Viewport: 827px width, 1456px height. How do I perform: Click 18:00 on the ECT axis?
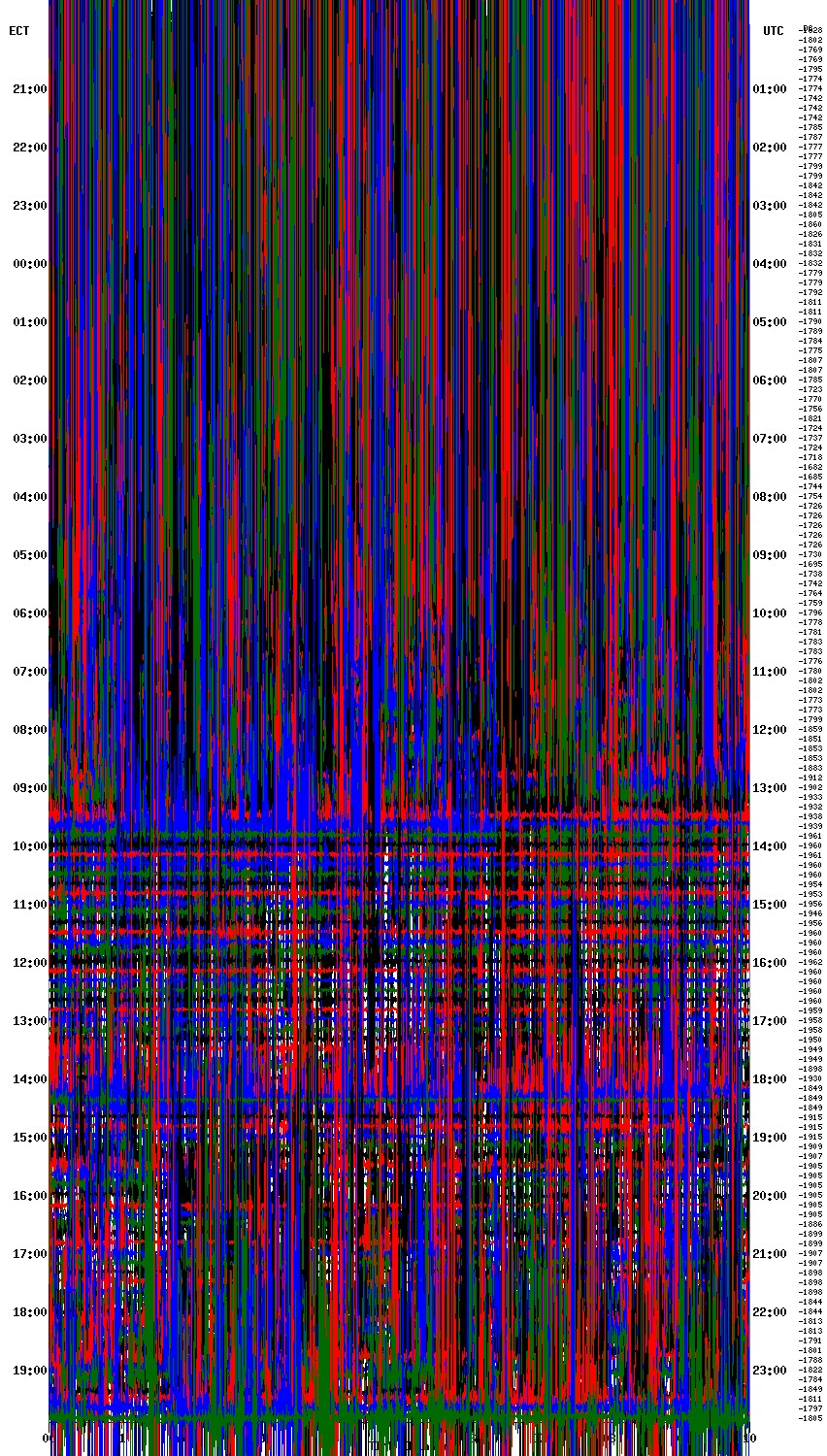[30, 1312]
